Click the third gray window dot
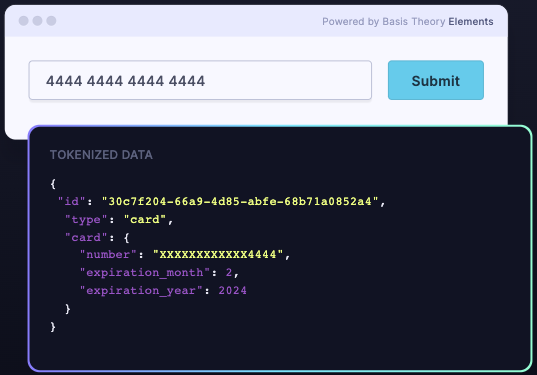Viewport: 537px width, 375px height. [x=51, y=21]
